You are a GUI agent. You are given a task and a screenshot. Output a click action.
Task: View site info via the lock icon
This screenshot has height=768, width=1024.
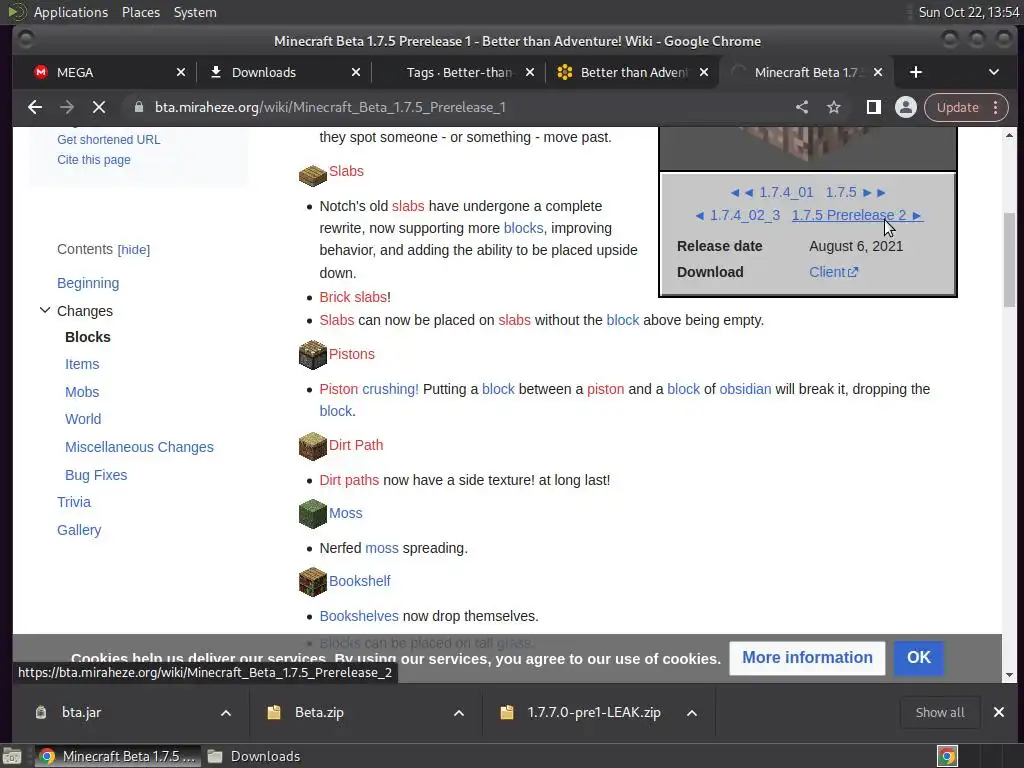pos(138,107)
